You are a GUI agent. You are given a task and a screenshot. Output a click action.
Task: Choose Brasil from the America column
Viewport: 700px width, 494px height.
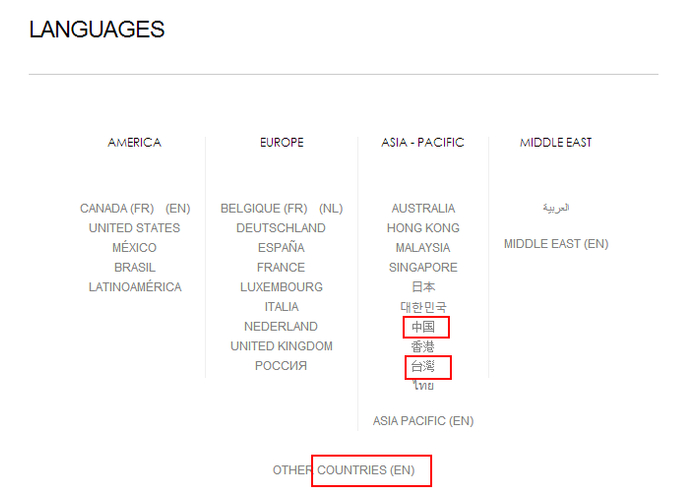[134, 267]
